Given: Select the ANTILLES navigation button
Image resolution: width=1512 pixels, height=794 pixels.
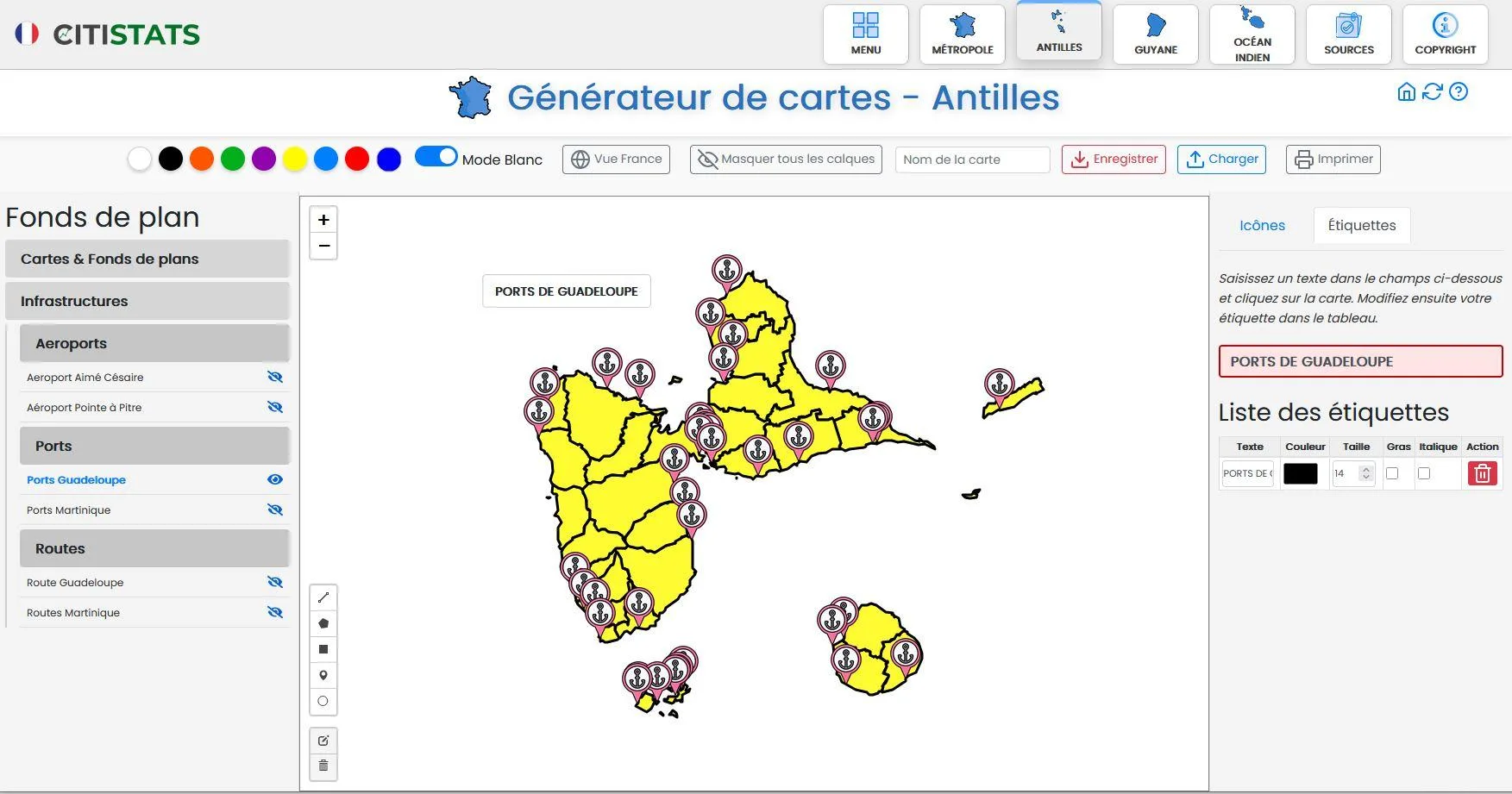Looking at the screenshot, I should click(1059, 32).
